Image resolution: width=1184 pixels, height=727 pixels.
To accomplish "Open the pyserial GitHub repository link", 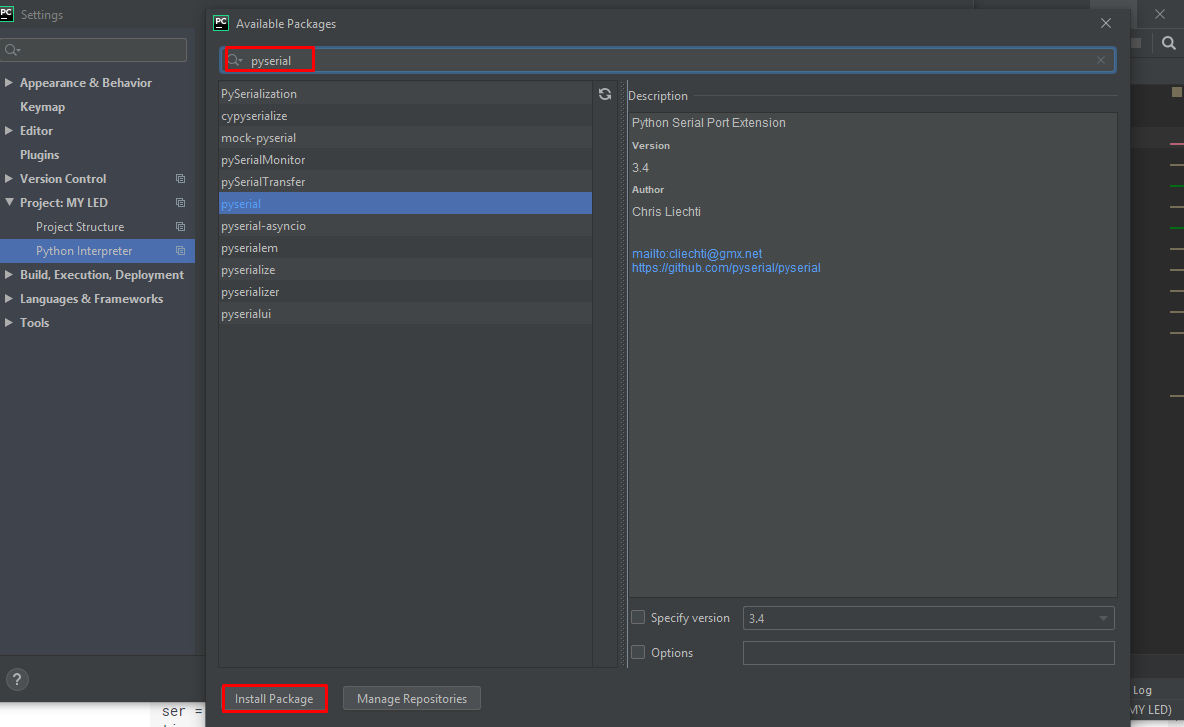I will pos(726,268).
